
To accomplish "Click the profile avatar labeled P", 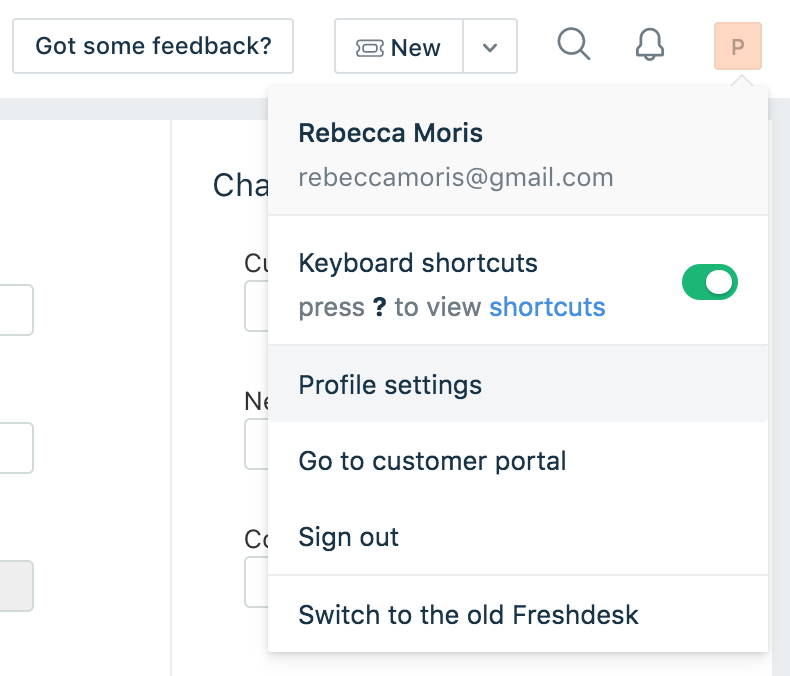I will [x=738, y=46].
